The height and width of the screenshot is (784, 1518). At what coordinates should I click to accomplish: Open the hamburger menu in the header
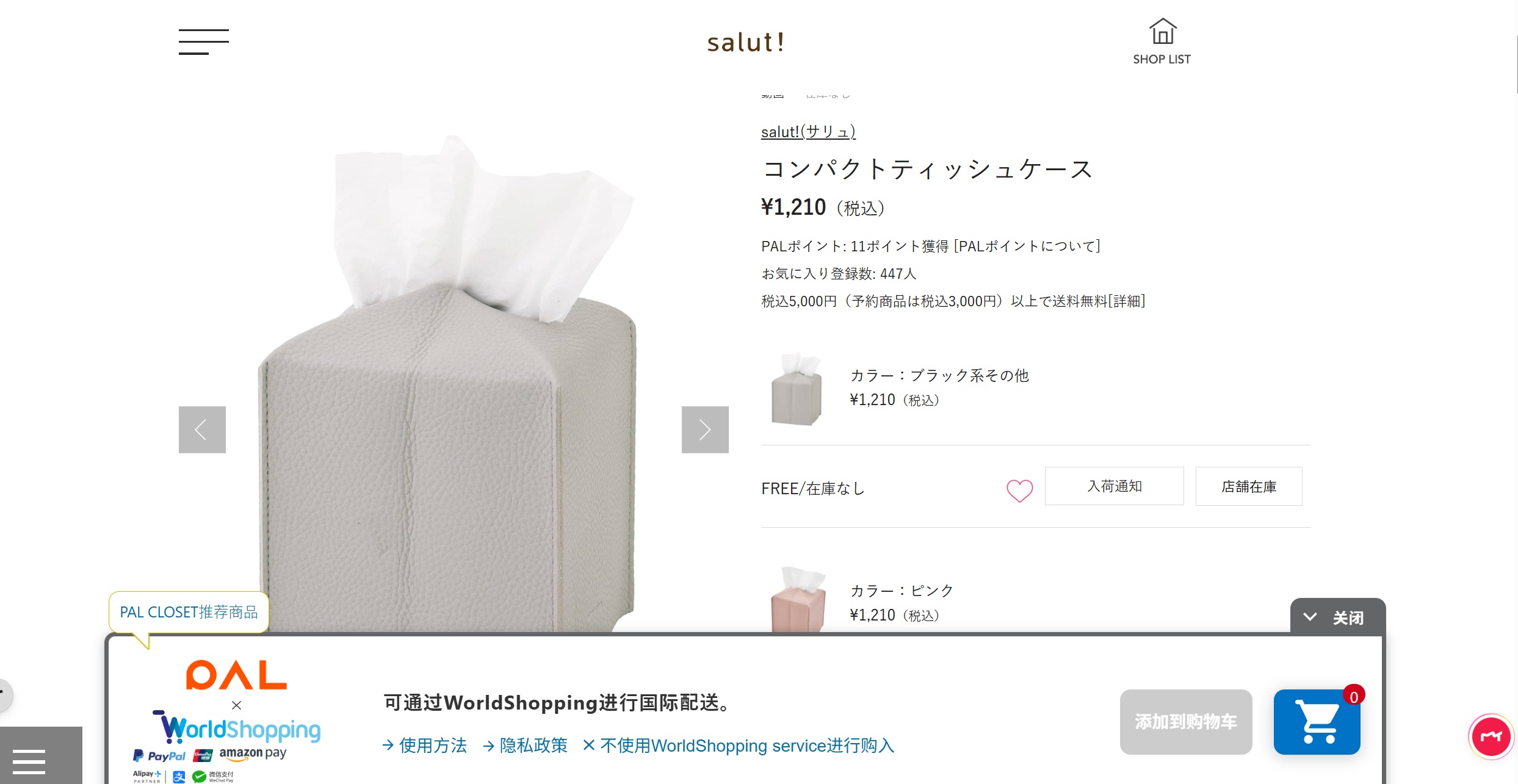pos(203,41)
